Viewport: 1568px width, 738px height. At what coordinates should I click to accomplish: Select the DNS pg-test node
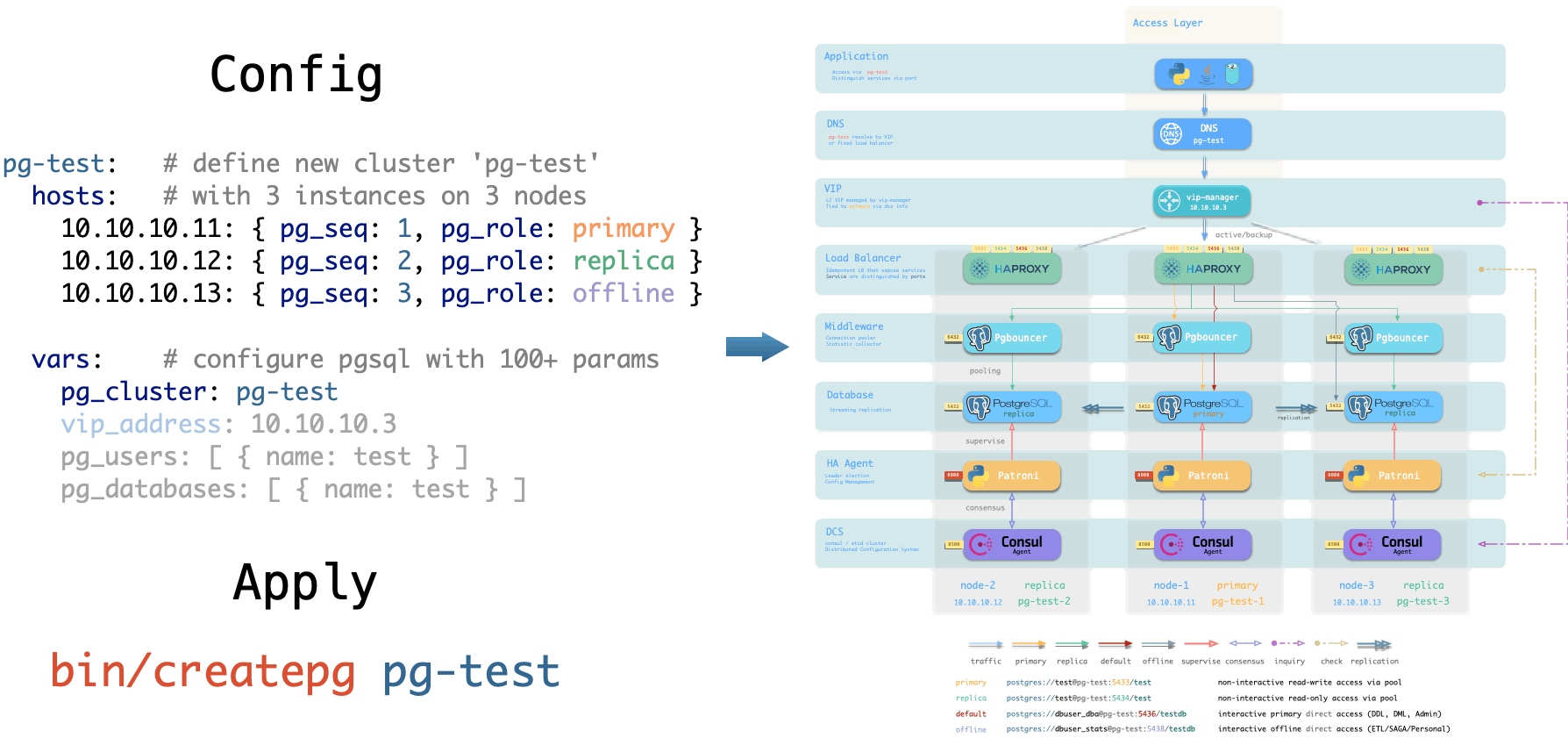(1202, 134)
